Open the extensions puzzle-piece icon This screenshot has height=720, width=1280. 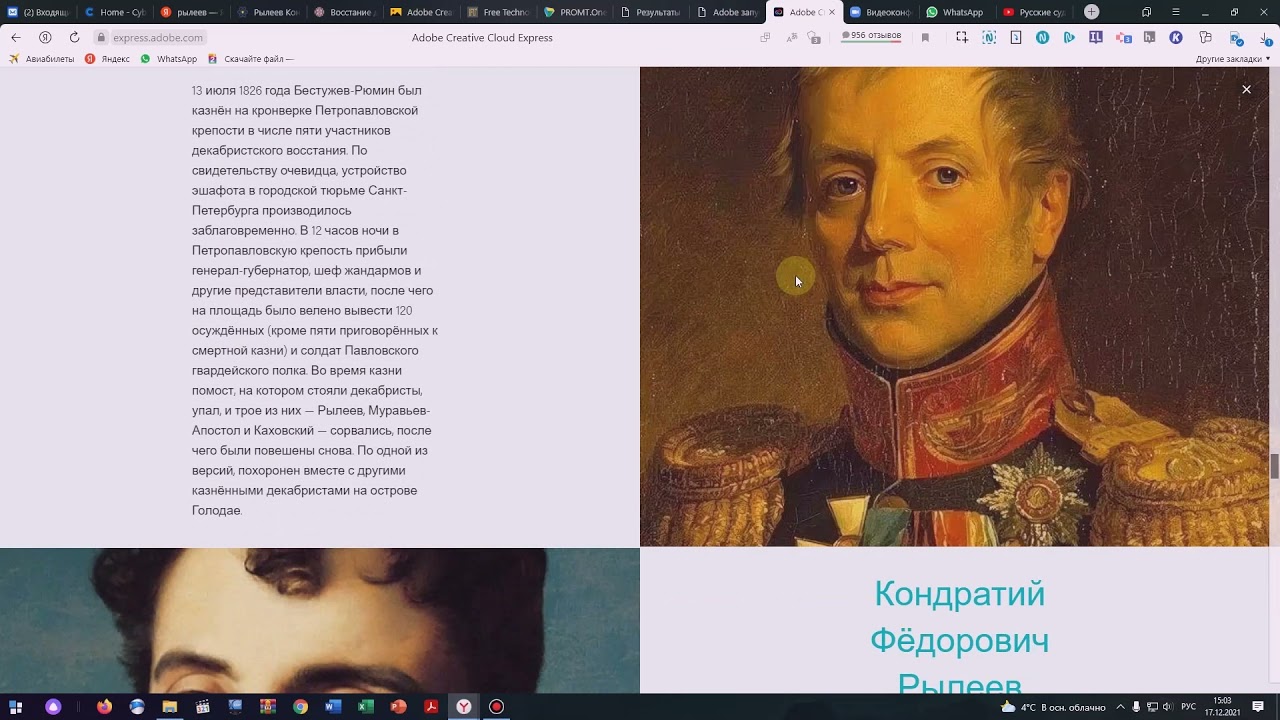click(1205, 37)
